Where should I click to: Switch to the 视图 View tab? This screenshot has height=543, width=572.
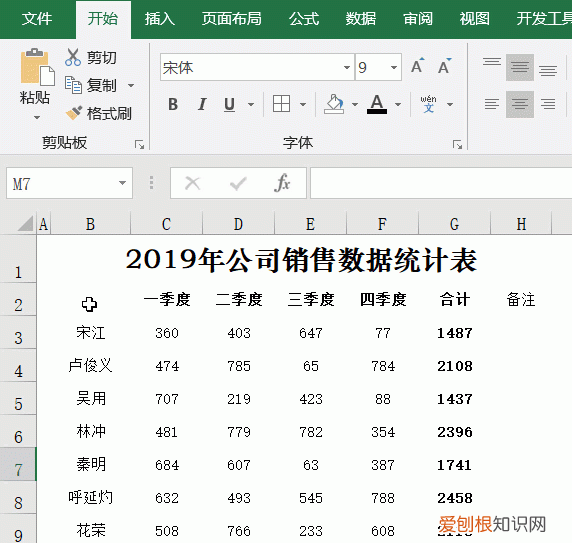474,19
